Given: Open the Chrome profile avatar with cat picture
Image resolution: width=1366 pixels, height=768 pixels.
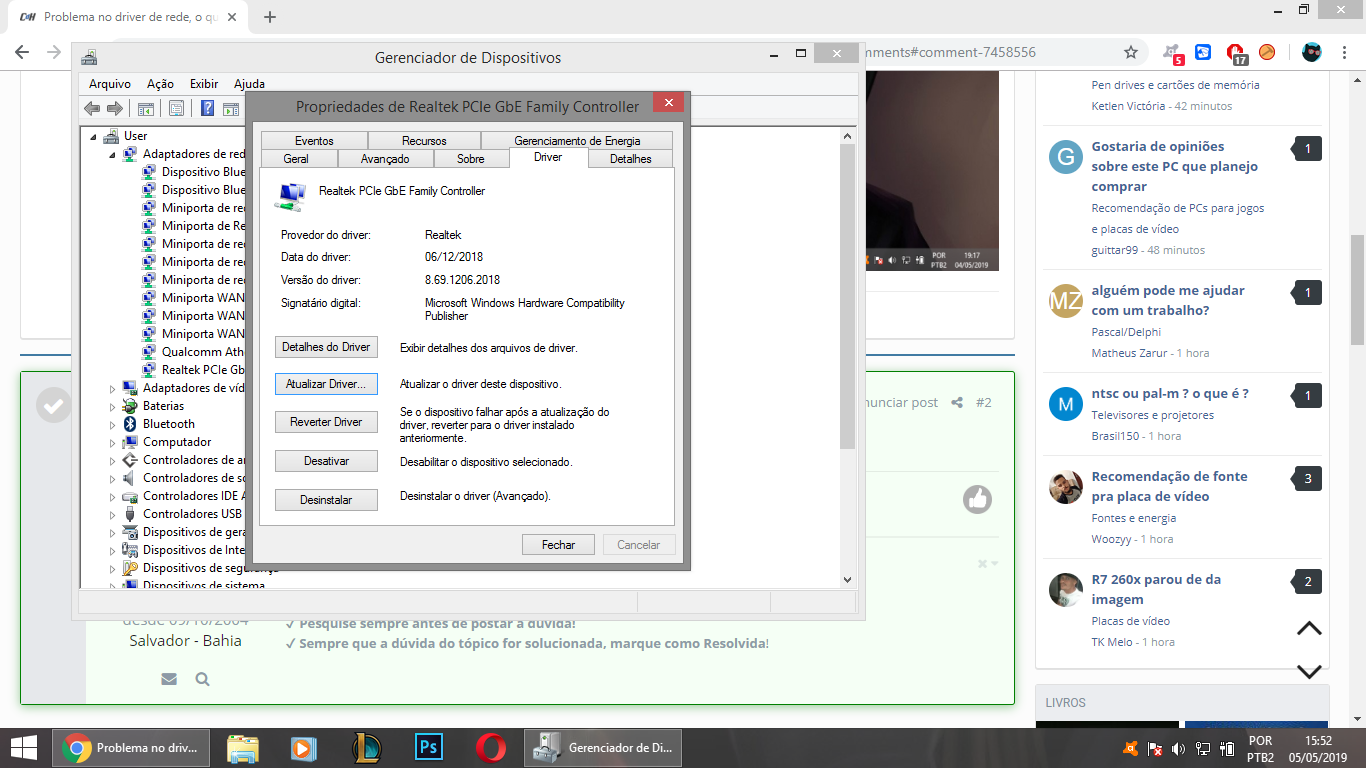Looking at the screenshot, I should point(1312,52).
